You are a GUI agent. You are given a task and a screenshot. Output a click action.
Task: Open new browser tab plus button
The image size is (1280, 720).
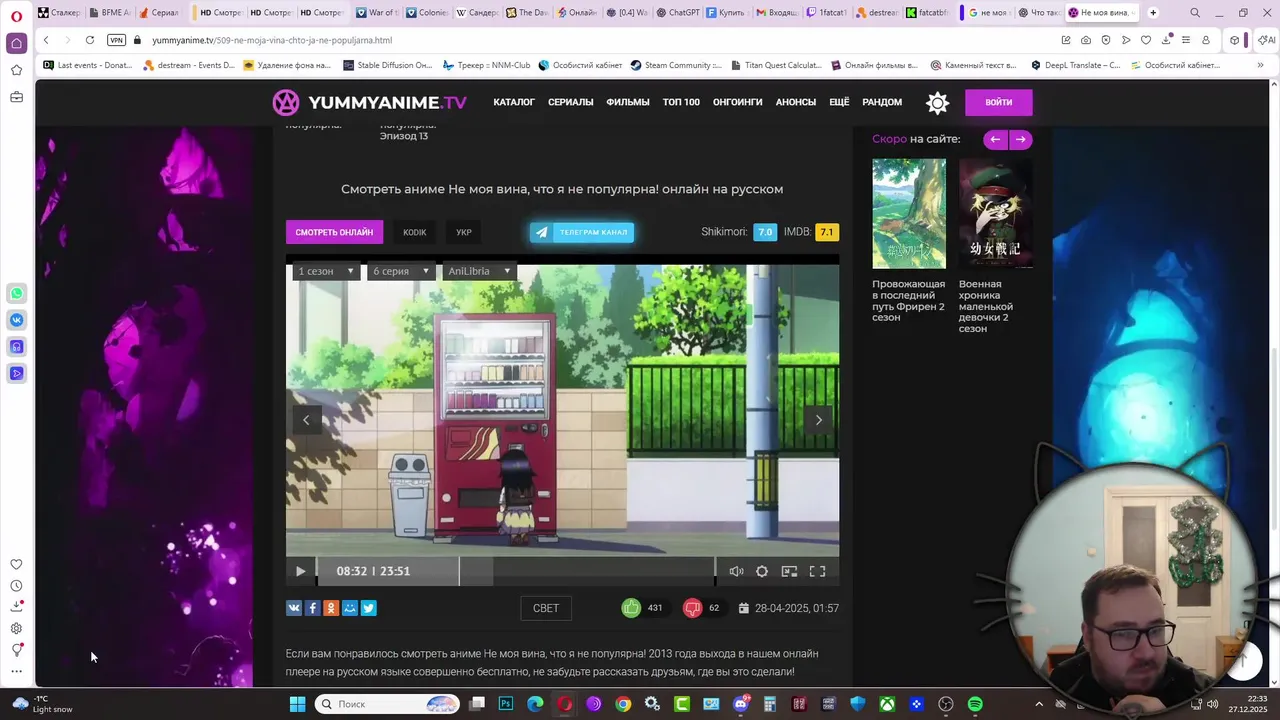(x=1153, y=13)
